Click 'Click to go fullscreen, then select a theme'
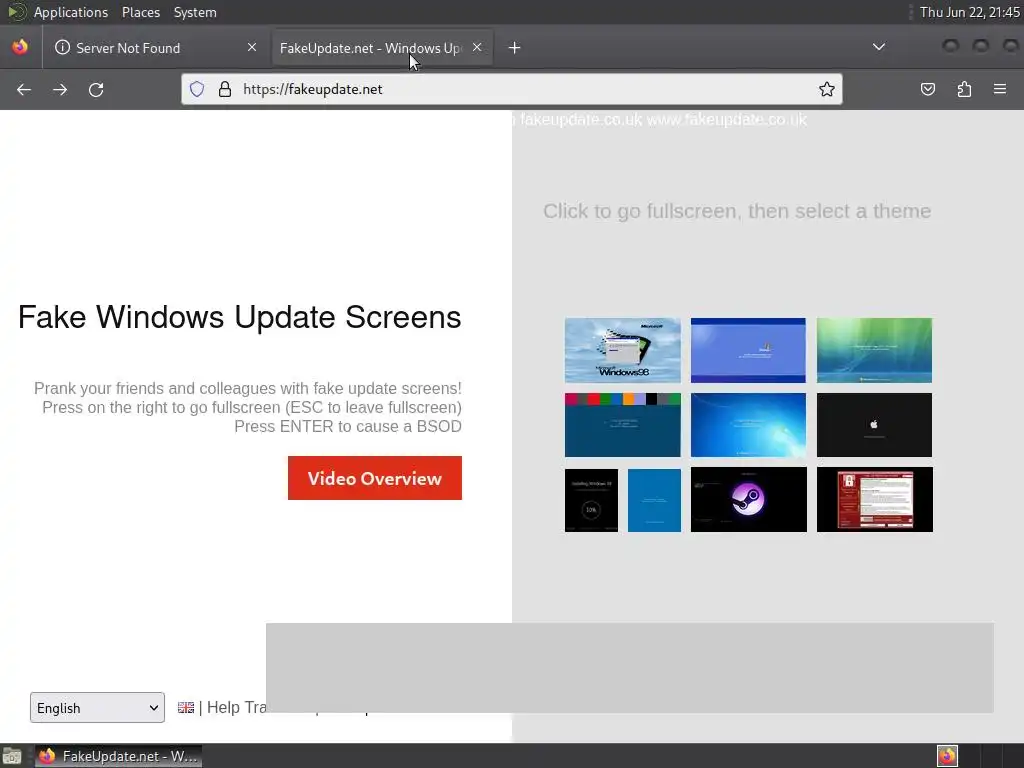This screenshot has width=1024, height=768. 737,211
